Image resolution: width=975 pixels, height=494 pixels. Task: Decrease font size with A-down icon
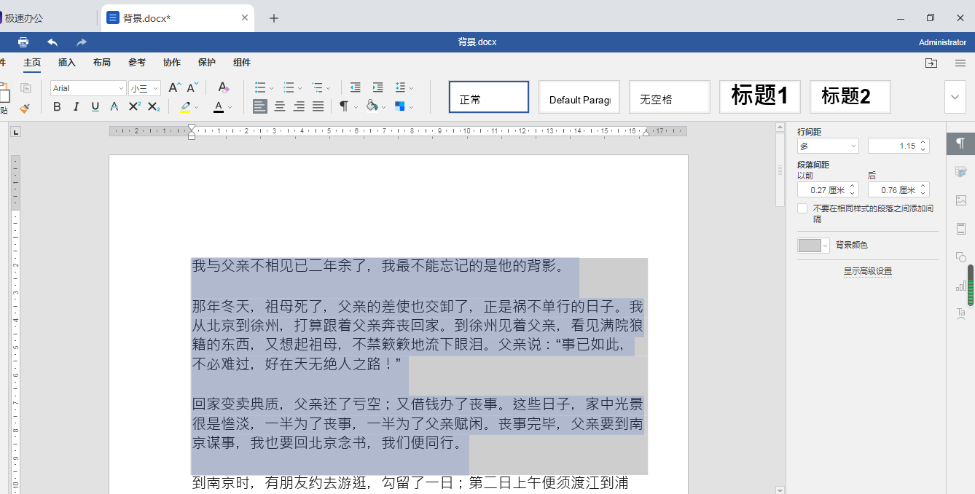193,88
